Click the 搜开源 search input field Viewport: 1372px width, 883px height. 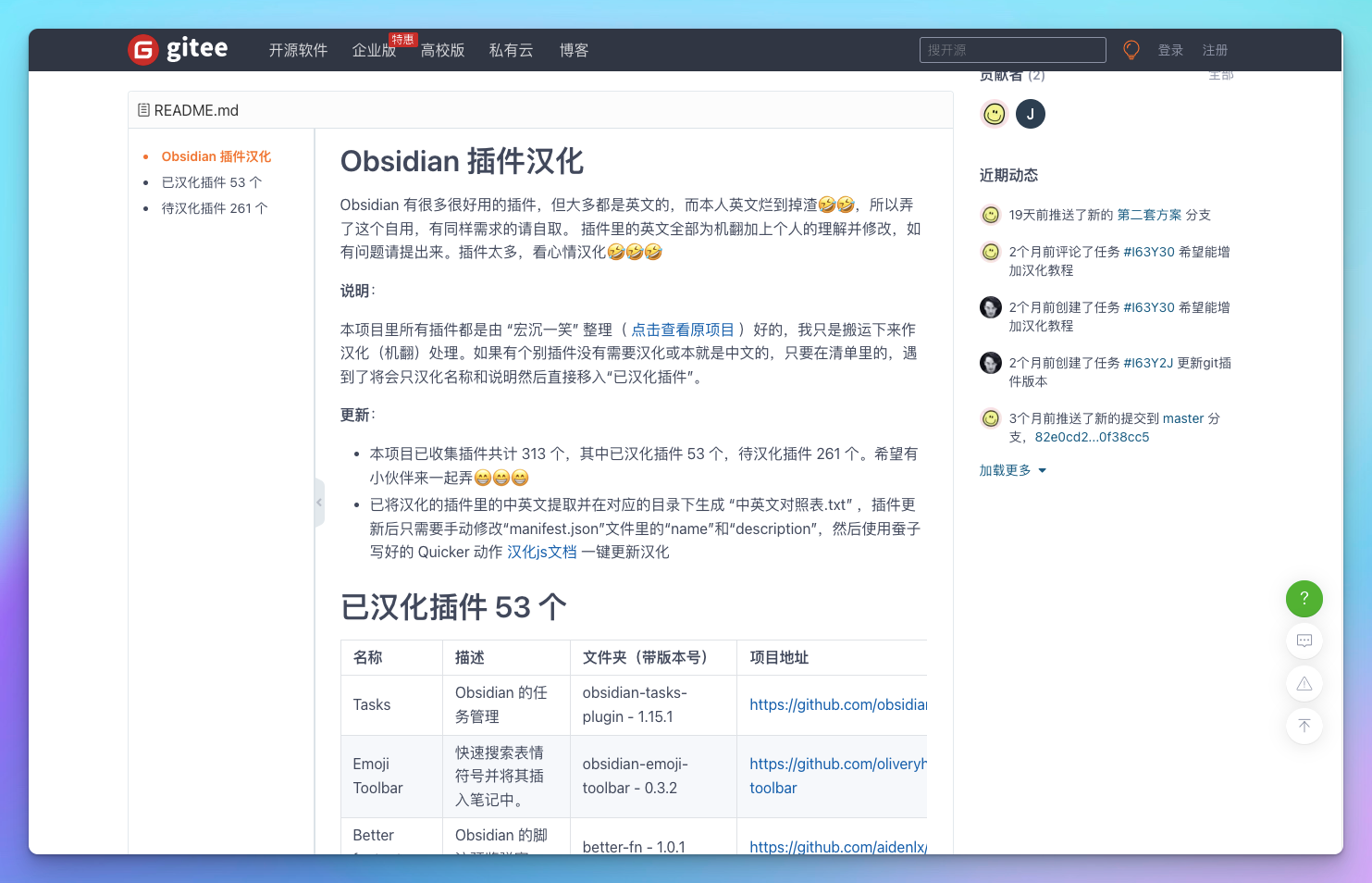click(1012, 50)
